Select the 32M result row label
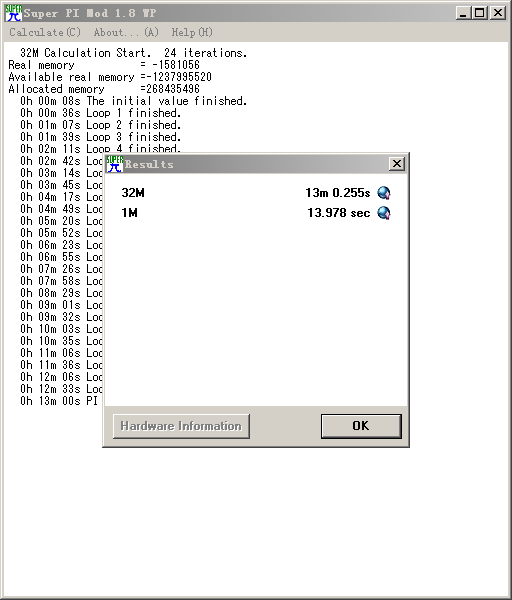 click(133, 193)
